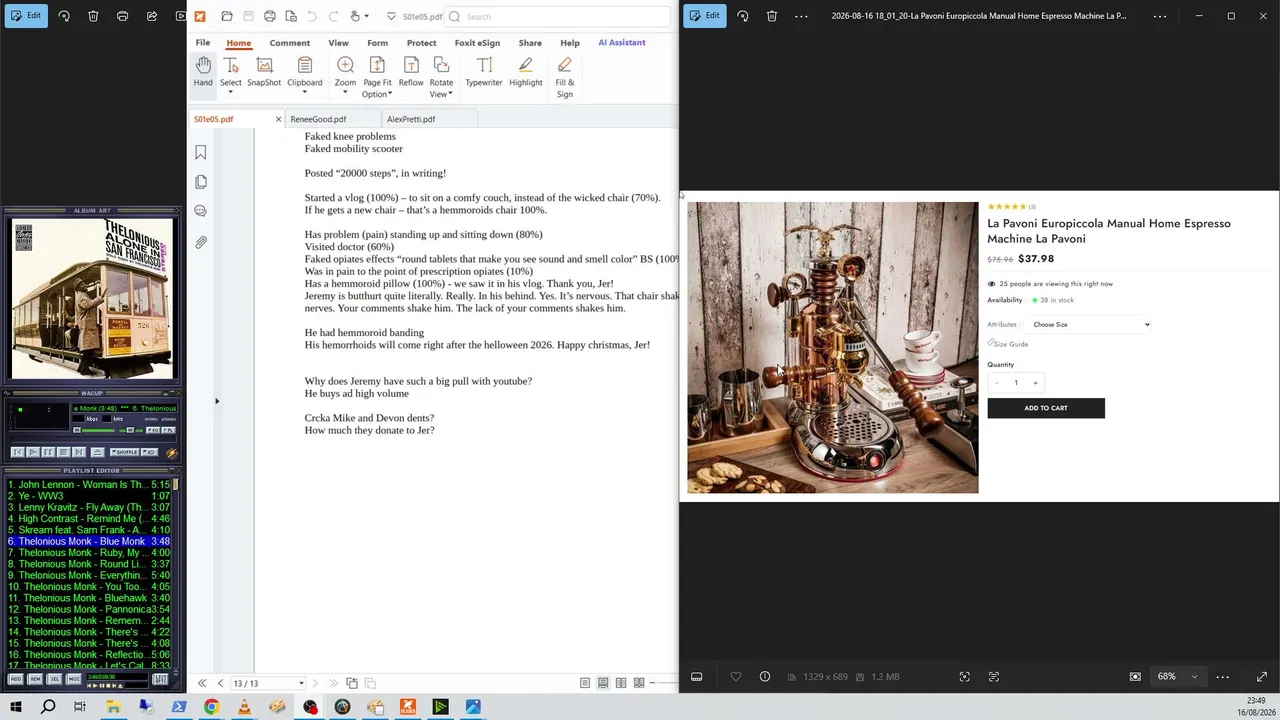Click the AI Assistant button in Foxit
This screenshot has height=720, width=1280.
(622, 43)
